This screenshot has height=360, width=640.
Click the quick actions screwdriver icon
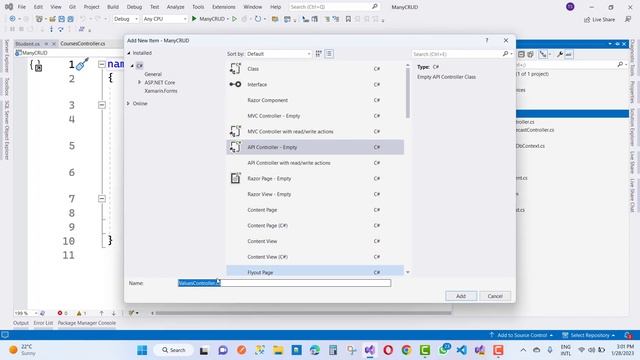[82, 64]
